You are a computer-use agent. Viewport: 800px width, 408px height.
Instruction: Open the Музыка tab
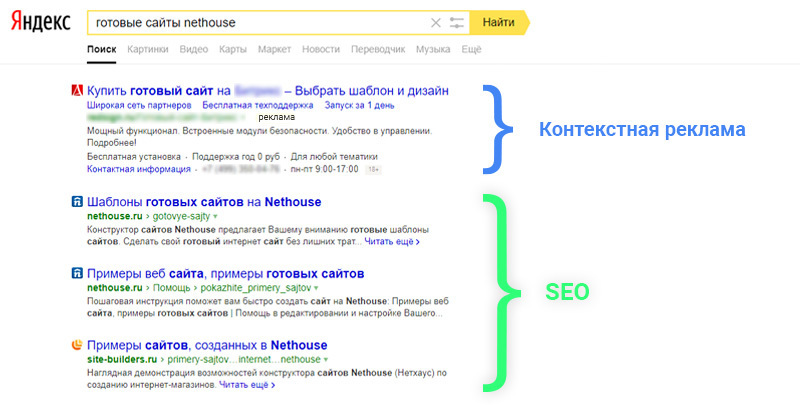[x=433, y=49]
